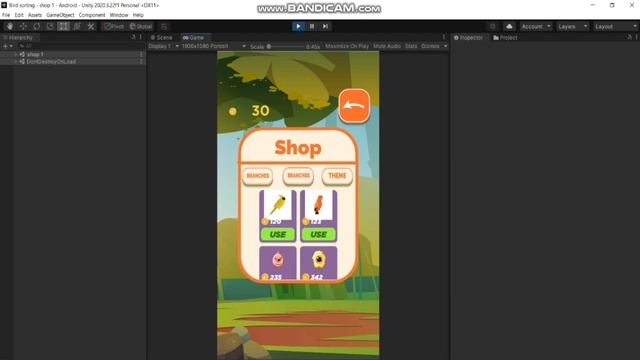Image resolution: width=640 pixels, height=360 pixels.
Task: Switch to the Inspector tab
Action: [x=469, y=38]
